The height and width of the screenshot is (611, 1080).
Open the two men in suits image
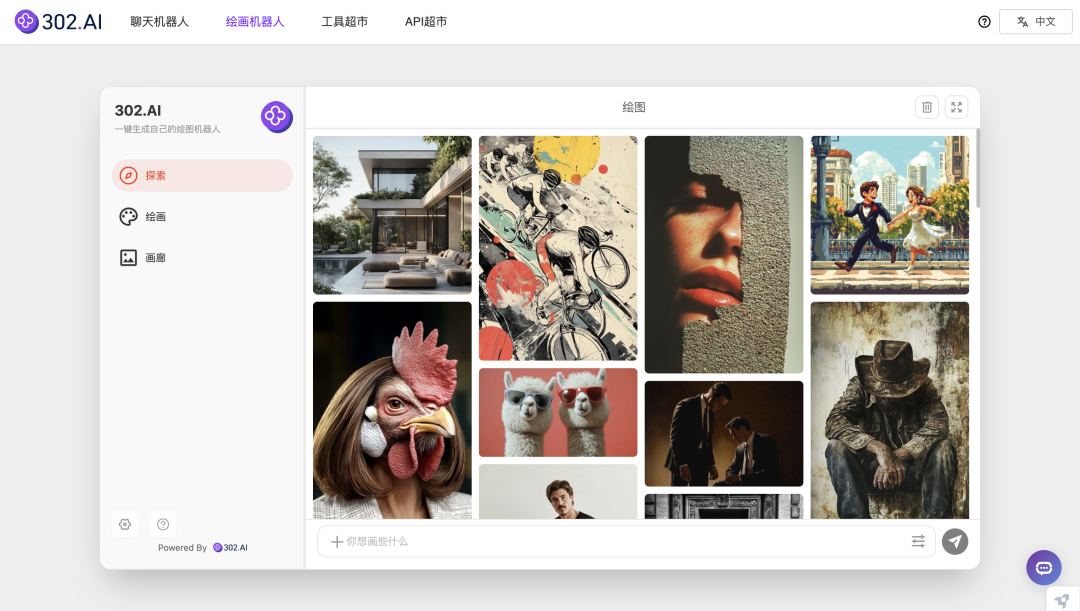(x=724, y=433)
